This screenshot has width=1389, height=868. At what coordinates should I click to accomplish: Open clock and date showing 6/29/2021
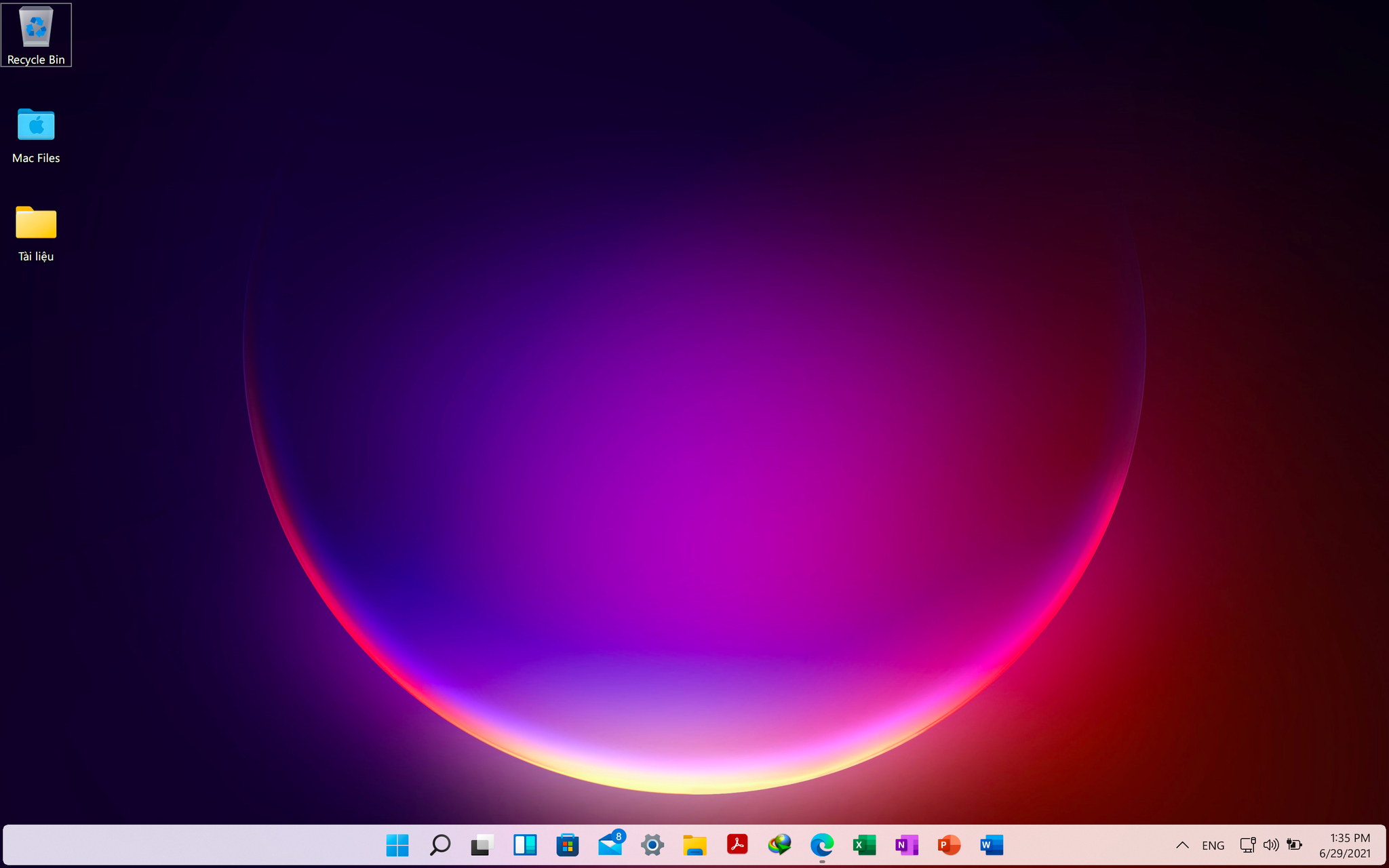pos(1345,846)
